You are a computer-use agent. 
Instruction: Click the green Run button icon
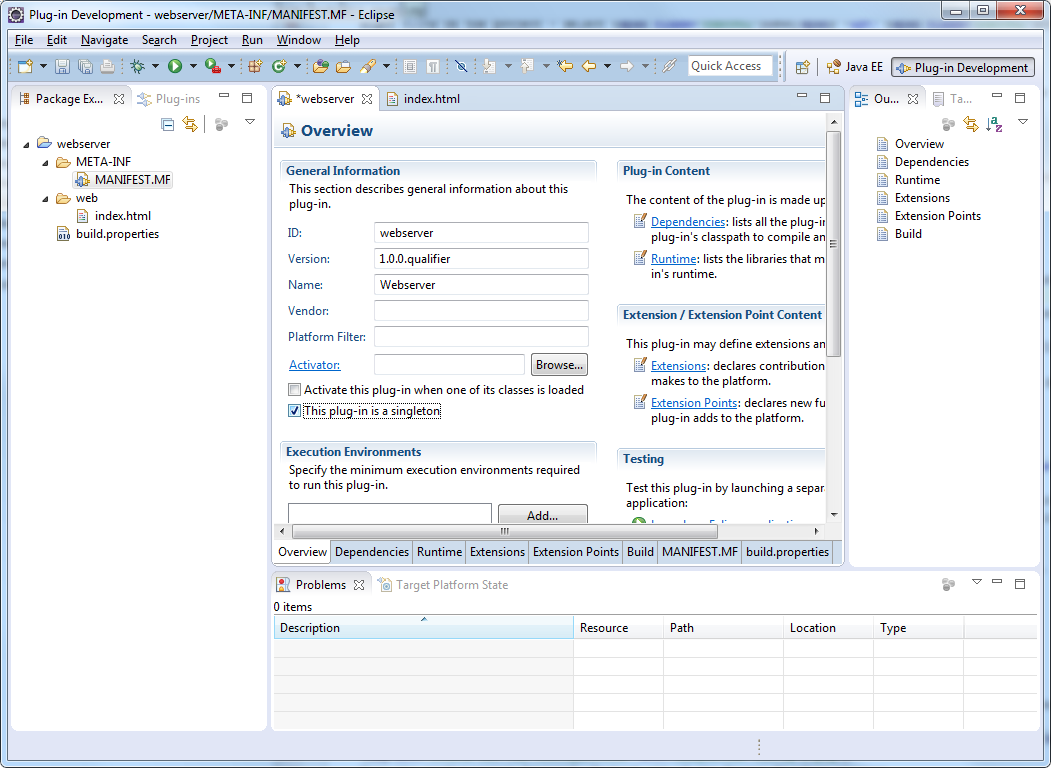click(x=175, y=66)
